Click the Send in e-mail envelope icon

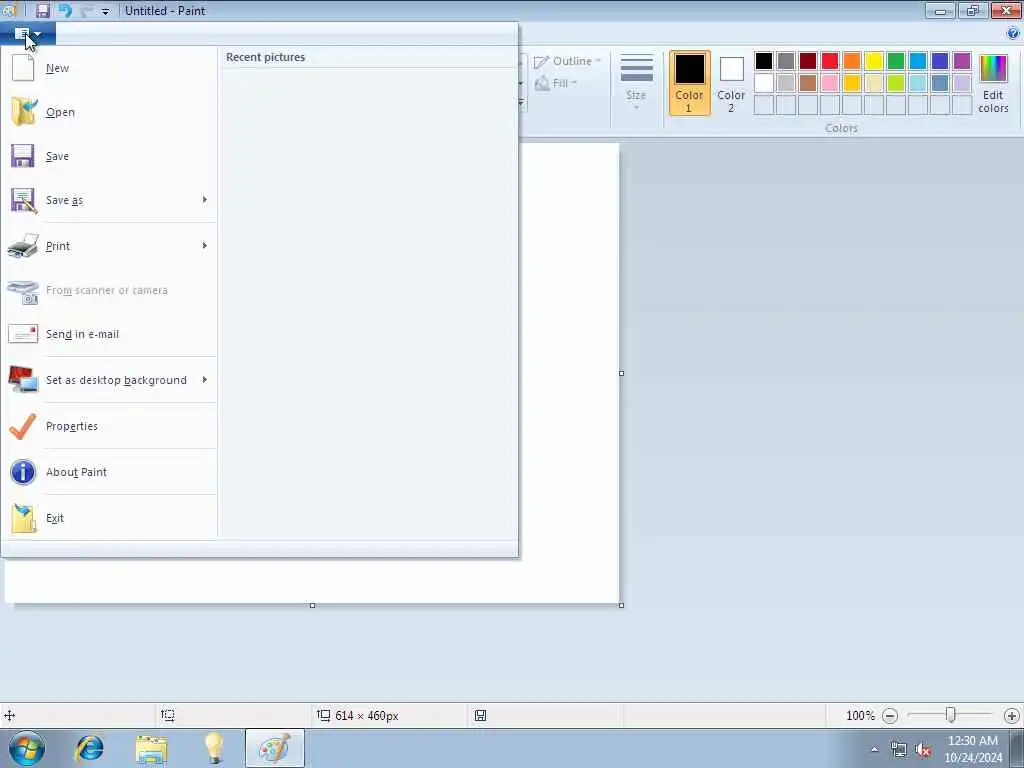[23, 334]
